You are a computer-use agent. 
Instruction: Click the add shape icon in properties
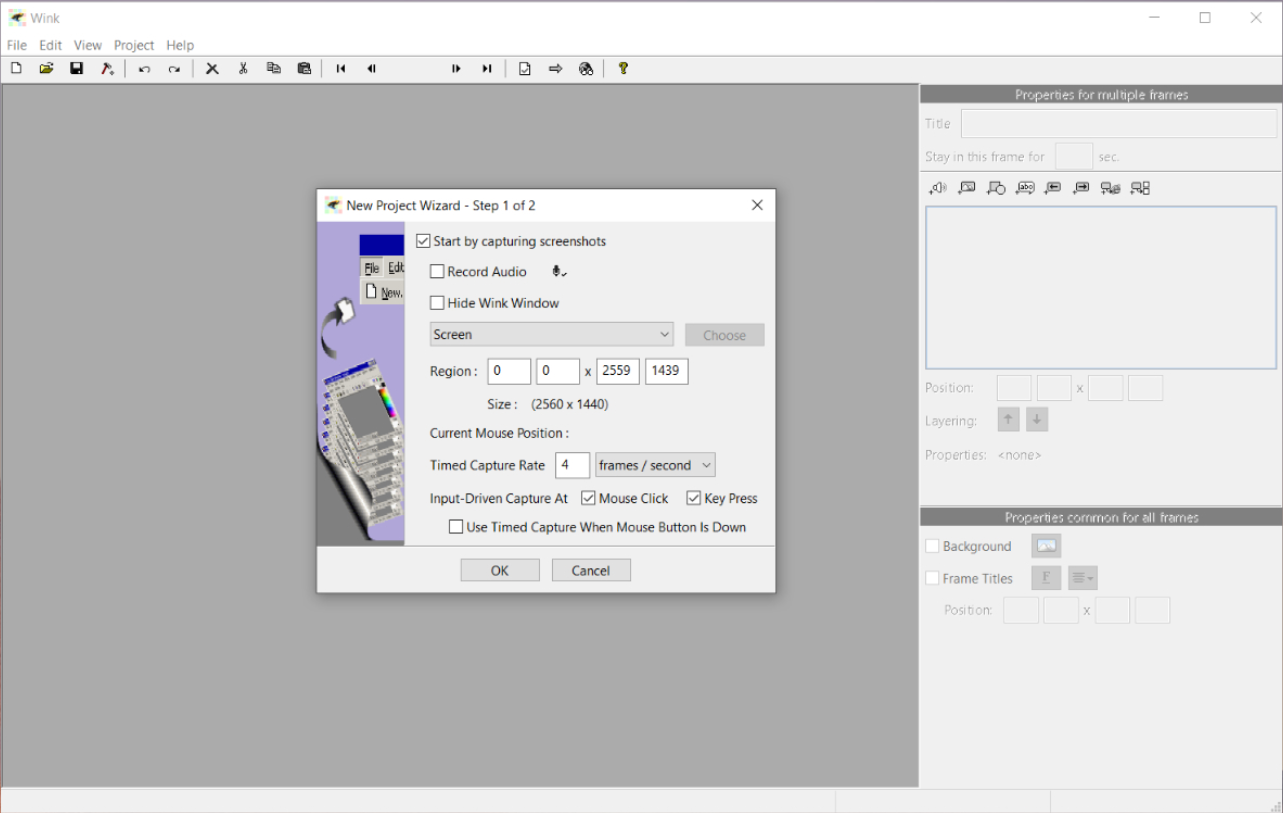pyautogui.click(x=996, y=188)
